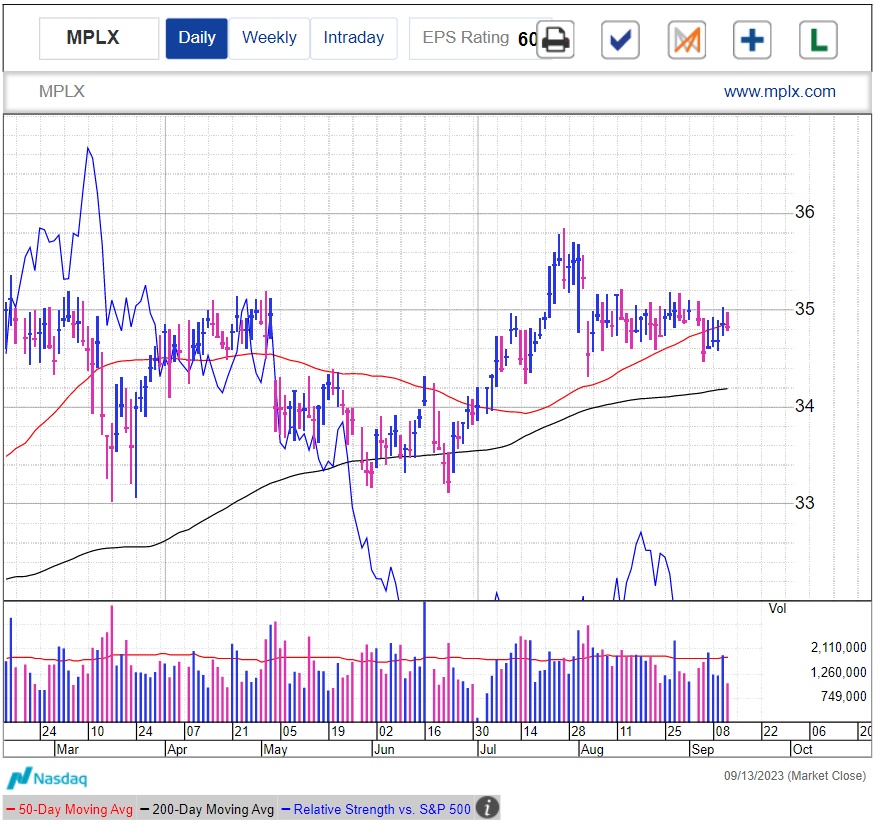Click the blue plus icon
This screenshot has width=876, height=825.
coord(752,40)
